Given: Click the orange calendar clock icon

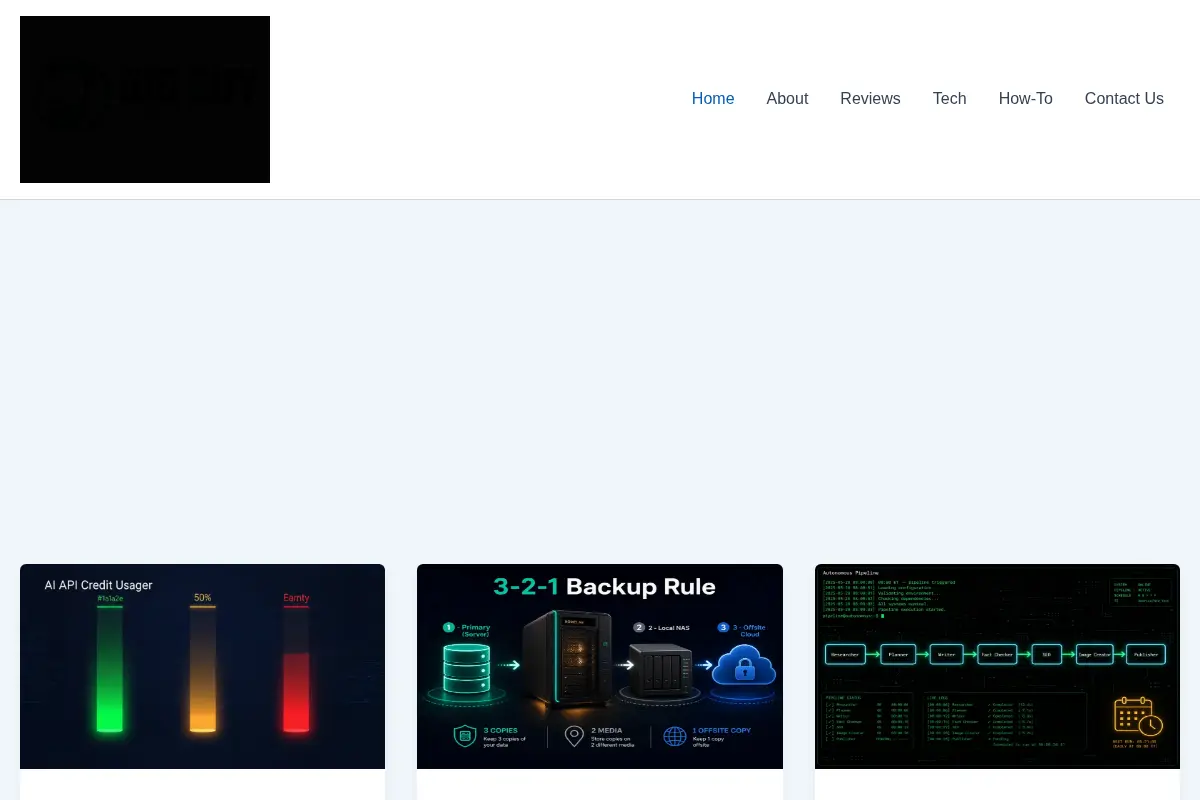Looking at the screenshot, I should pos(1137,716).
